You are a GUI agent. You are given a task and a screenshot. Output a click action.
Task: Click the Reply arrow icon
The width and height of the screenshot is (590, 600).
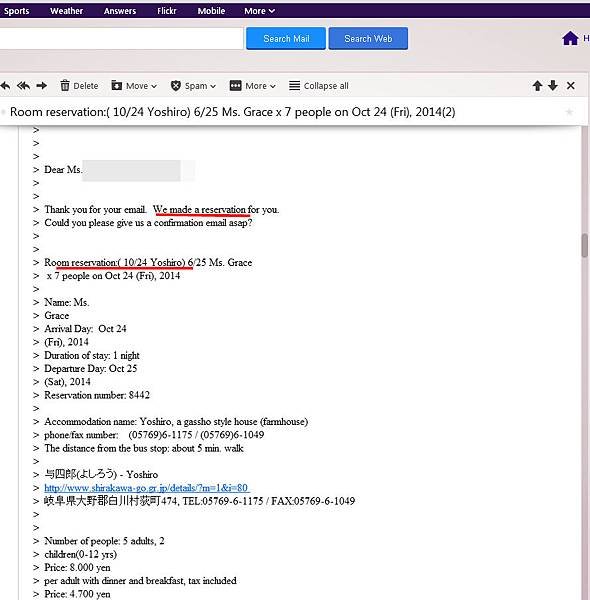5,86
